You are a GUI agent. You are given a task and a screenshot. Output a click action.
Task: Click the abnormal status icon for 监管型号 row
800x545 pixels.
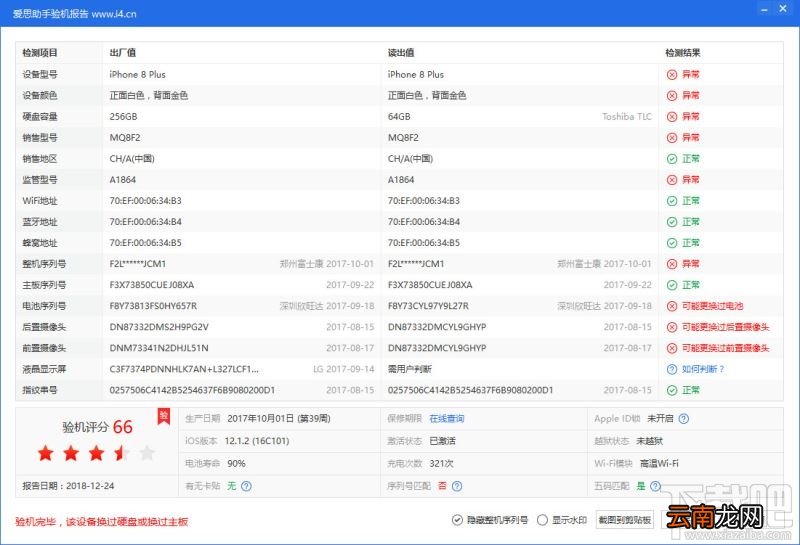click(x=672, y=180)
